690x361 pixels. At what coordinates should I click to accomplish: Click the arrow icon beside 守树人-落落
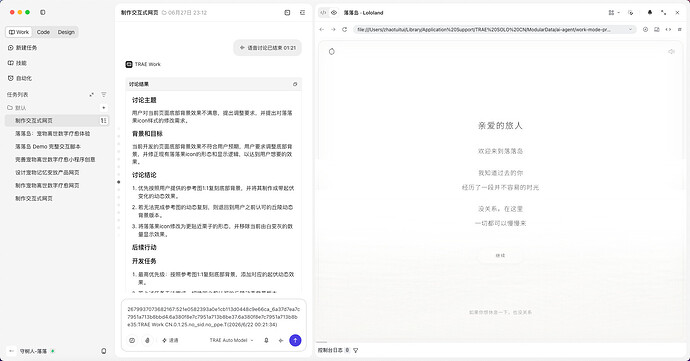click(x=11, y=351)
